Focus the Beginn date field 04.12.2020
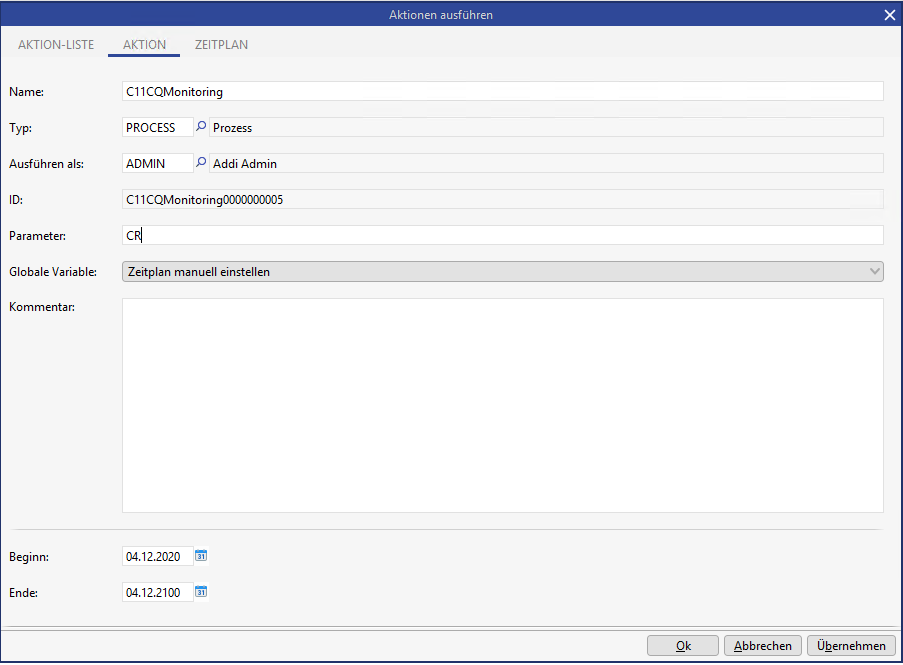Screen dimensions: 903x665 157,556
